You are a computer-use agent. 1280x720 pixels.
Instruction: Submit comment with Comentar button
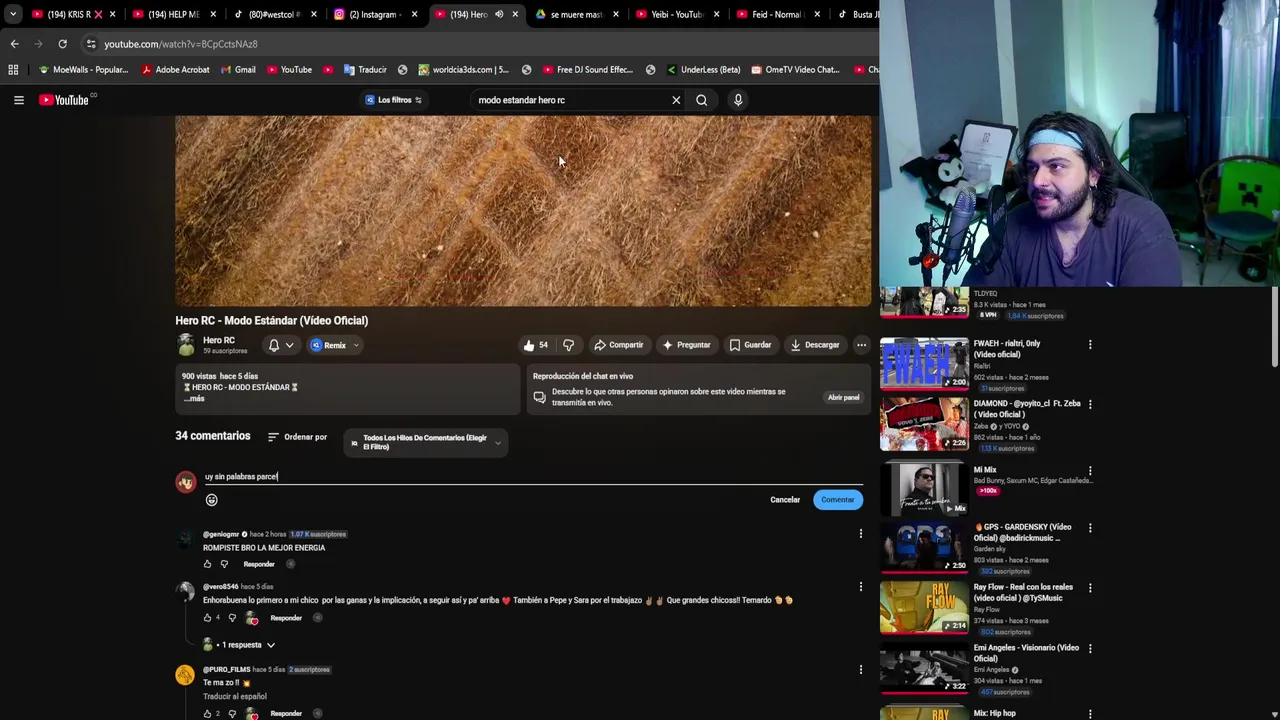click(x=838, y=500)
